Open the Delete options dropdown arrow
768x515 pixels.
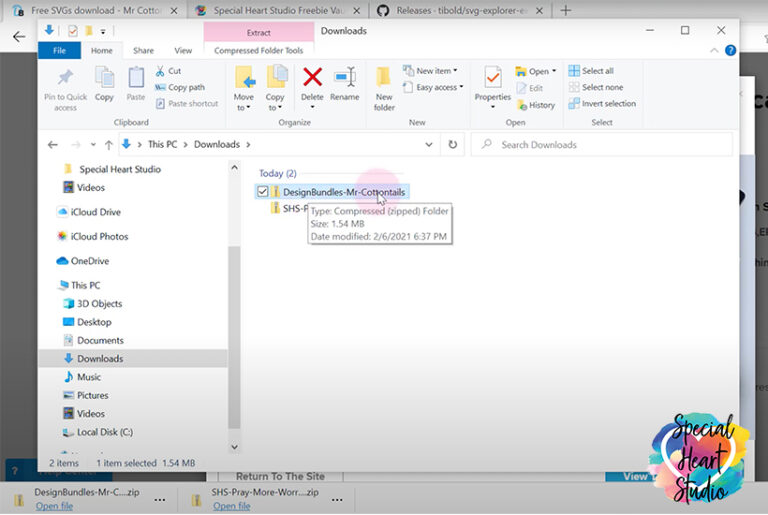(x=312, y=107)
